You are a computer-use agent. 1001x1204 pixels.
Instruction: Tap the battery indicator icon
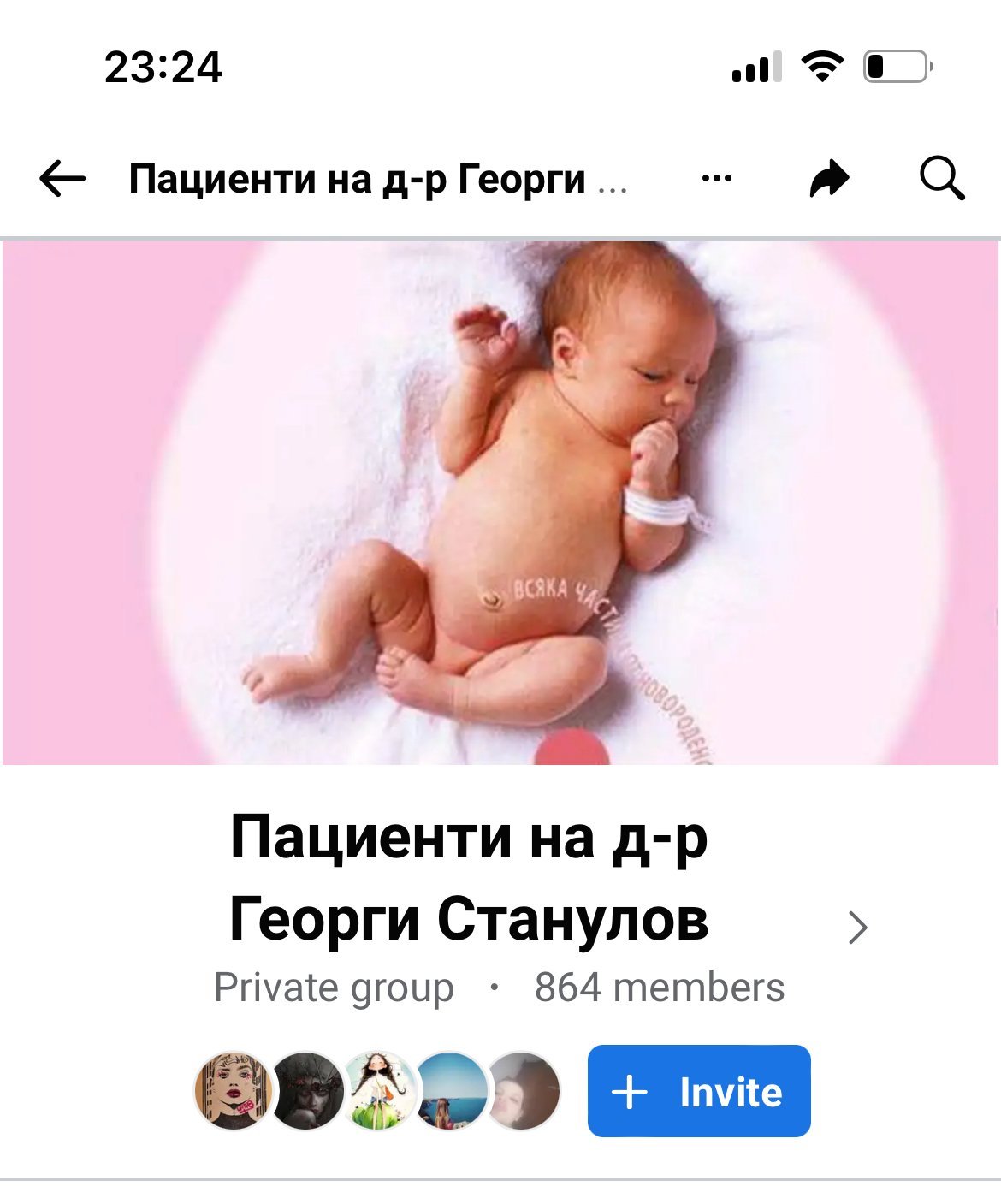click(897, 67)
